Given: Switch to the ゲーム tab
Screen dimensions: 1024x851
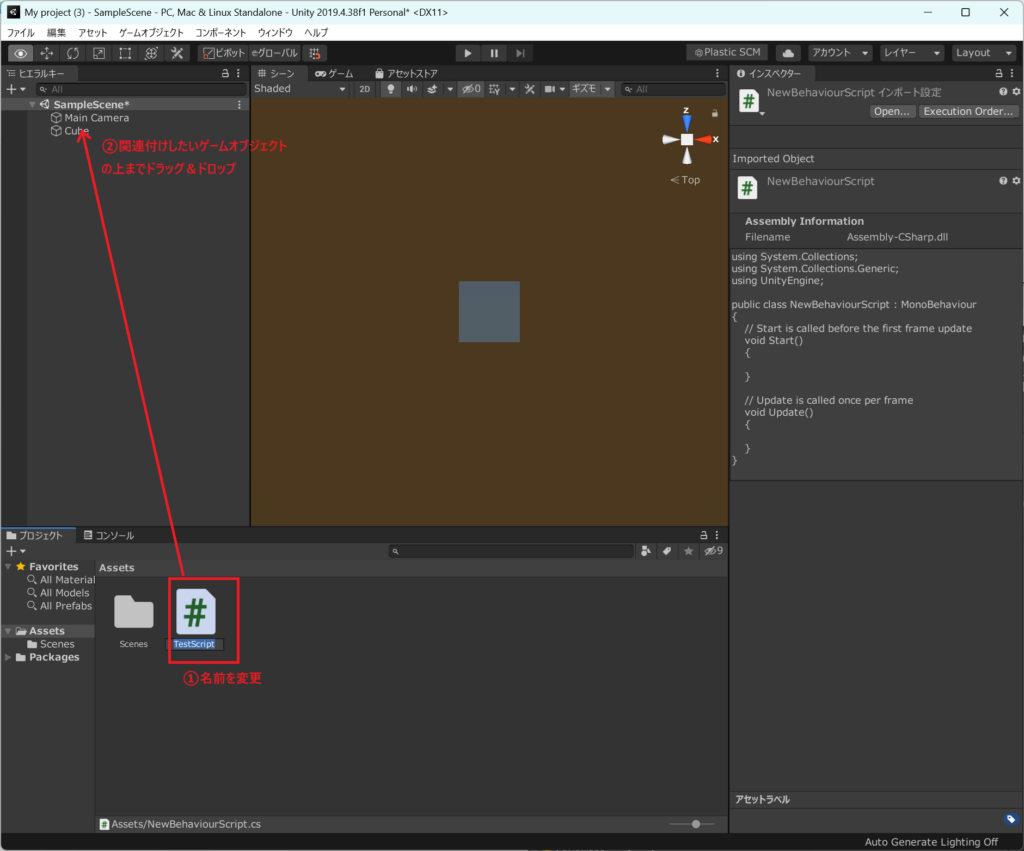Looking at the screenshot, I should point(334,73).
